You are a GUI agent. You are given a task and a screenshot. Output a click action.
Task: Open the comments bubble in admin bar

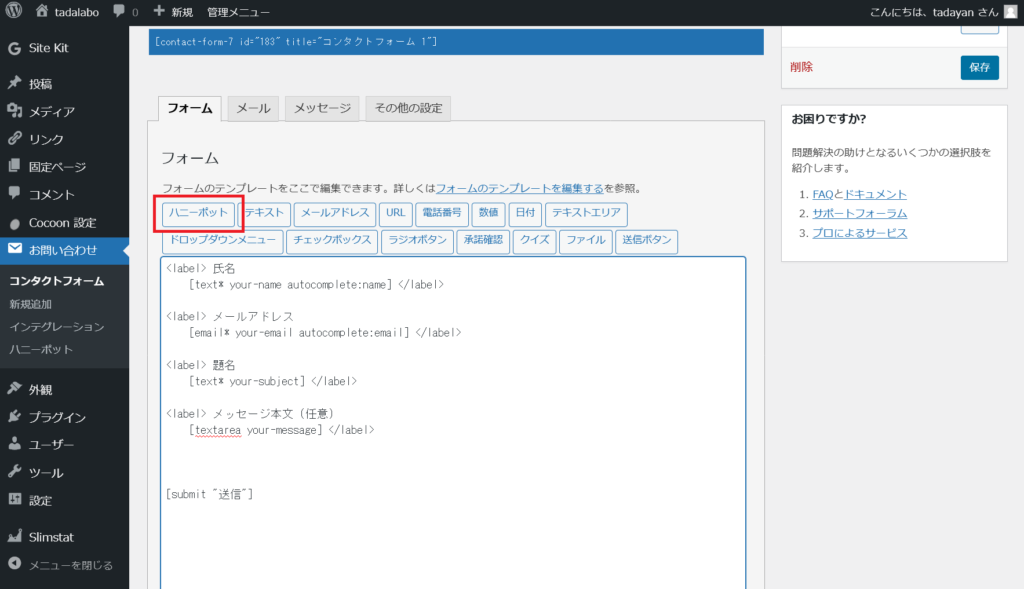[120, 12]
